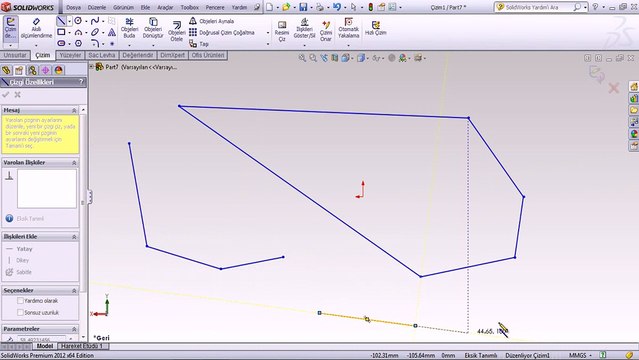Collapse the Mesaj section
Screen dimensions: 639x360
point(74,110)
